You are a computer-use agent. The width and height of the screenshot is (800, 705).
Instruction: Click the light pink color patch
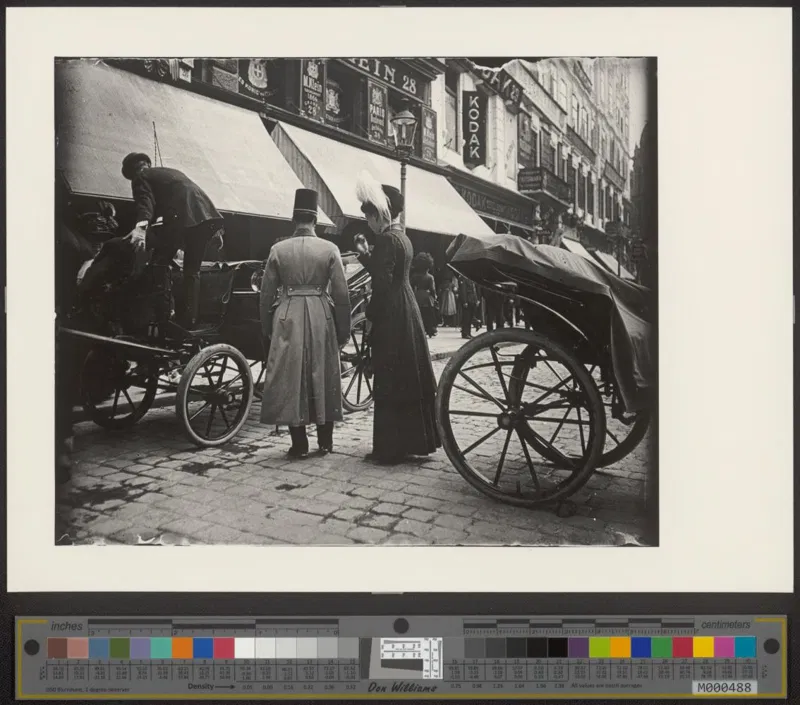(x=78, y=648)
